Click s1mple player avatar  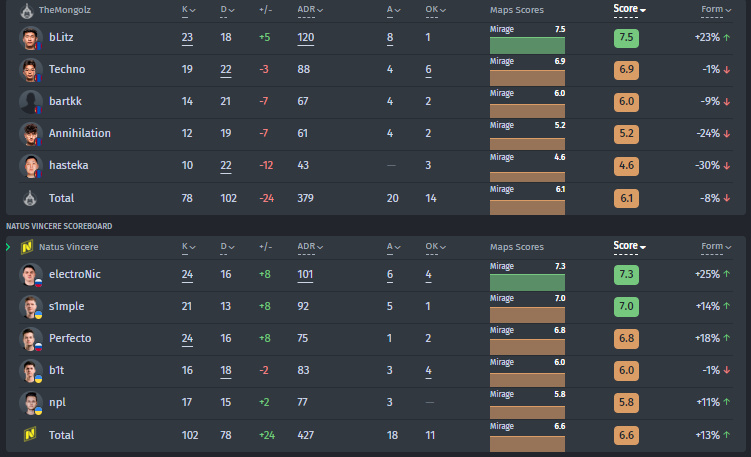point(30,306)
